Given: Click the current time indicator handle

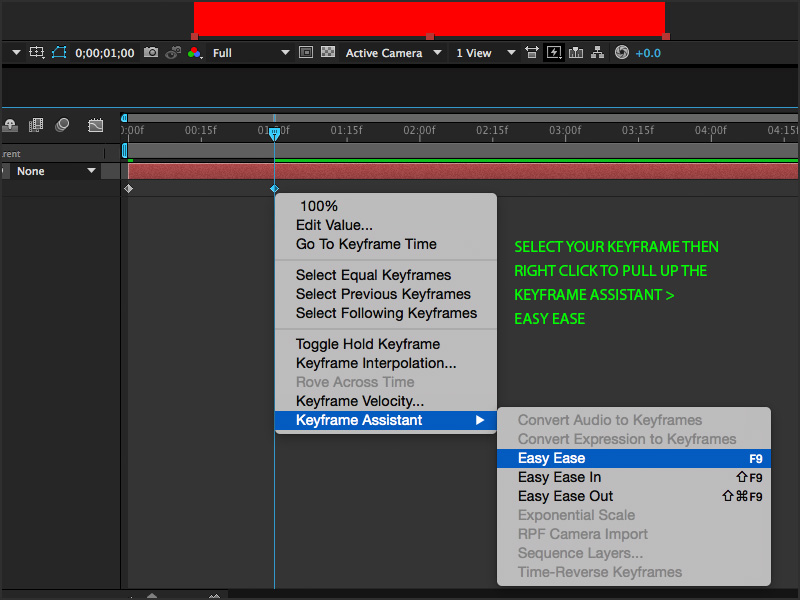Looking at the screenshot, I should pyautogui.click(x=274, y=134).
